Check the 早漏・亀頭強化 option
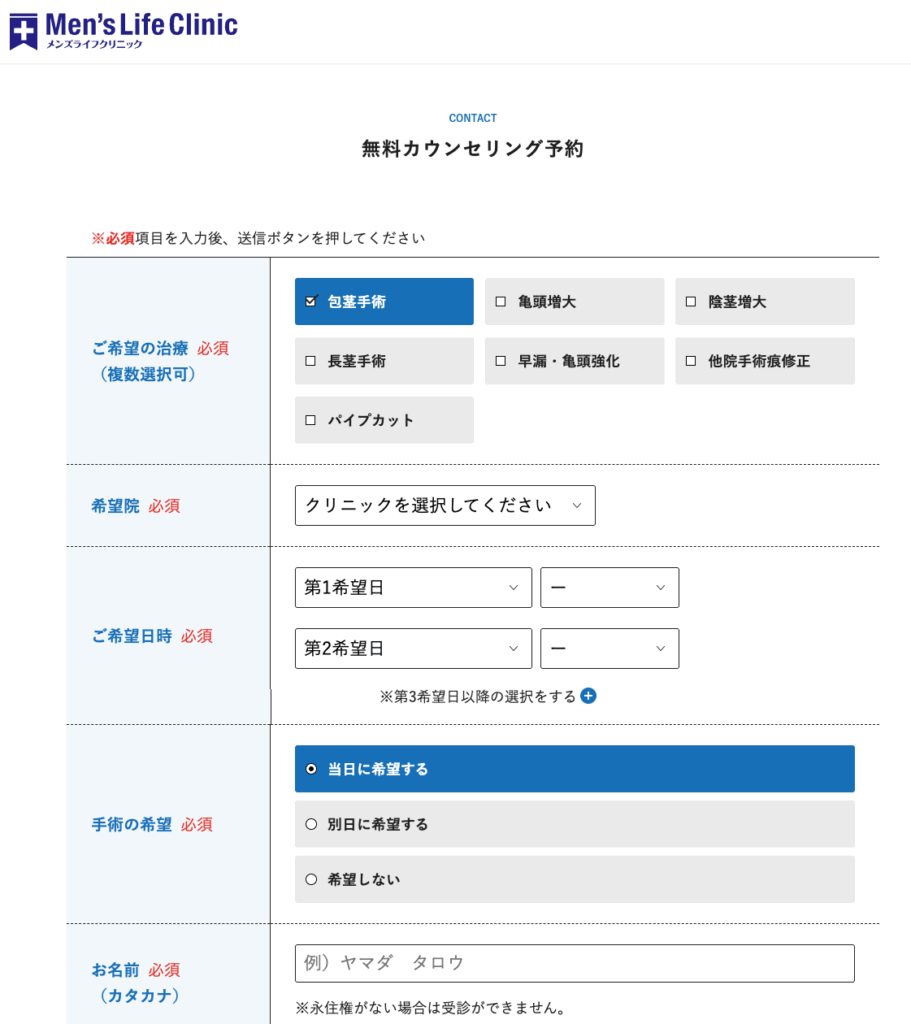 click(574, 361)
